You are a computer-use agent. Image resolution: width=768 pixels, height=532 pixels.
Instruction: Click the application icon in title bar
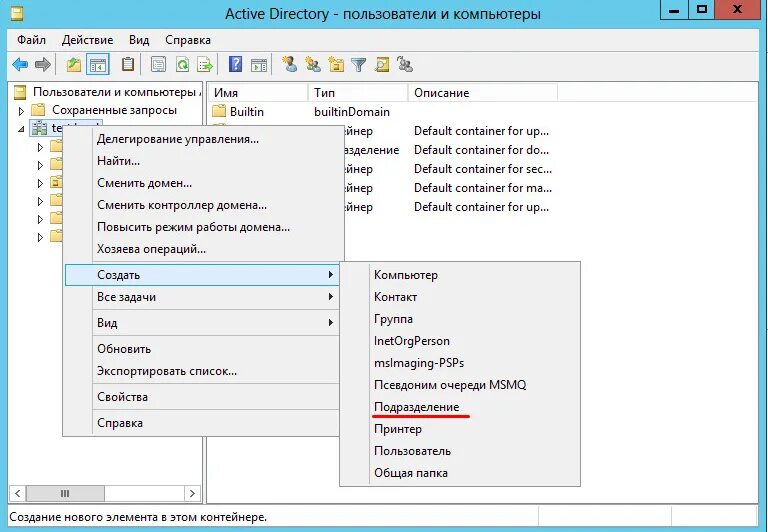click(x=17, y=13)
